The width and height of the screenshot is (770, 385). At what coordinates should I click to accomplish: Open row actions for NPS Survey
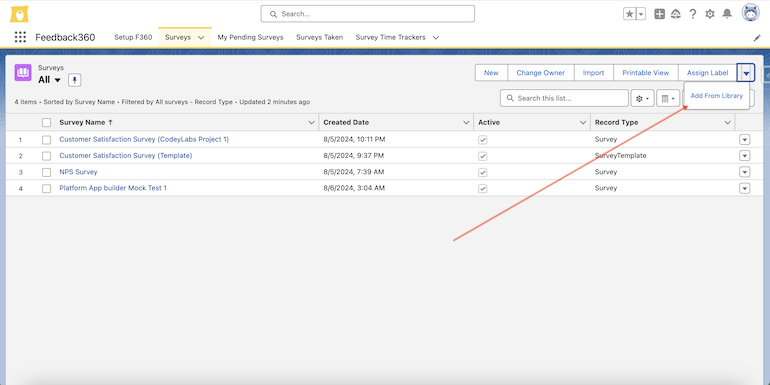pyautogui.click(x=744, y=172)
